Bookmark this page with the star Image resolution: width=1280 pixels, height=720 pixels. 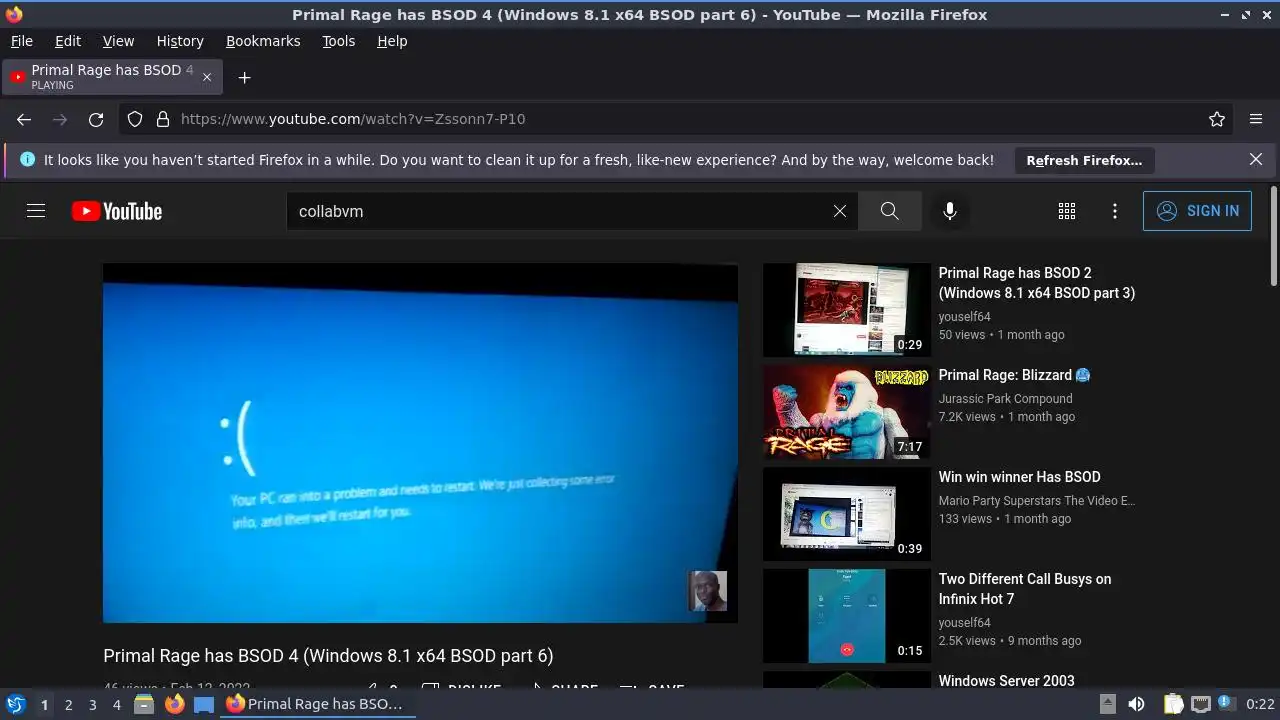pyautogui.click(x=1217, y=119)
